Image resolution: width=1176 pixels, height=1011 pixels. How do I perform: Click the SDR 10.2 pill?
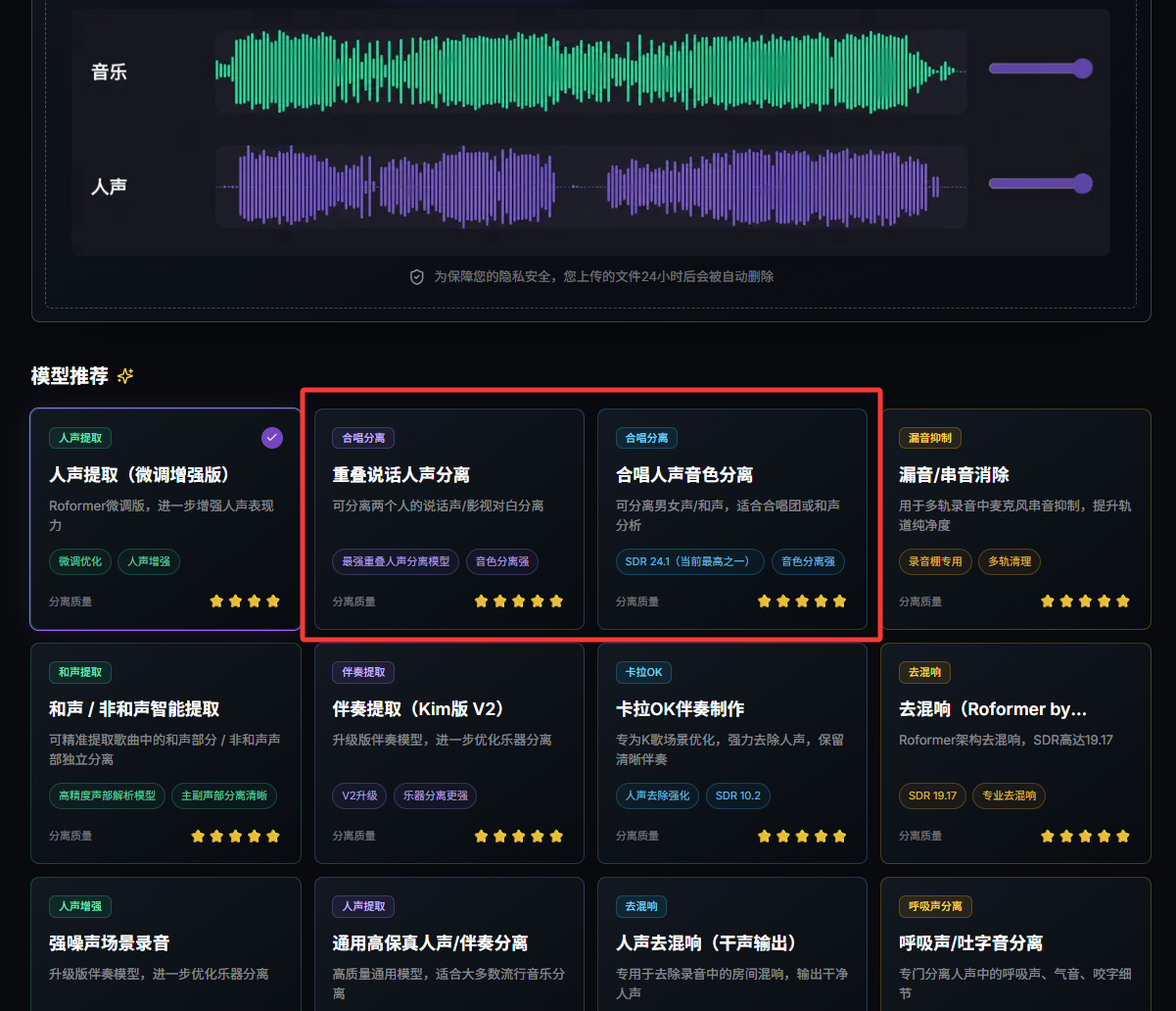click(x=738, y=795)
